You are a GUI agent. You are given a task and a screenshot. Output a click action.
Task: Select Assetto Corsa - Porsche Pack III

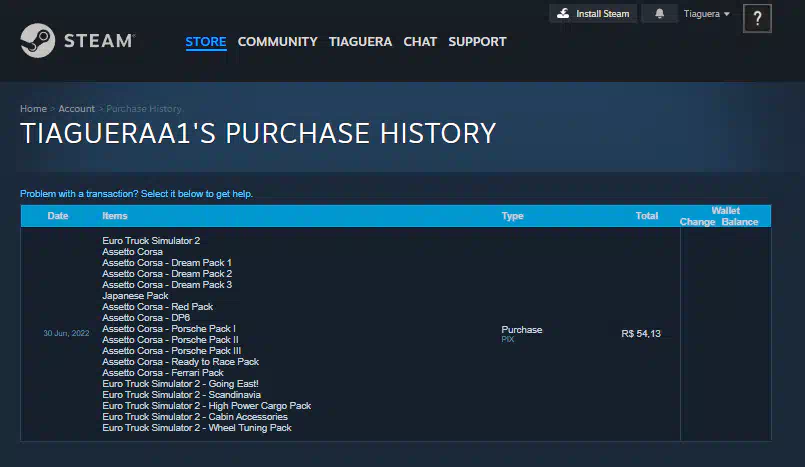tap(171, 351)
